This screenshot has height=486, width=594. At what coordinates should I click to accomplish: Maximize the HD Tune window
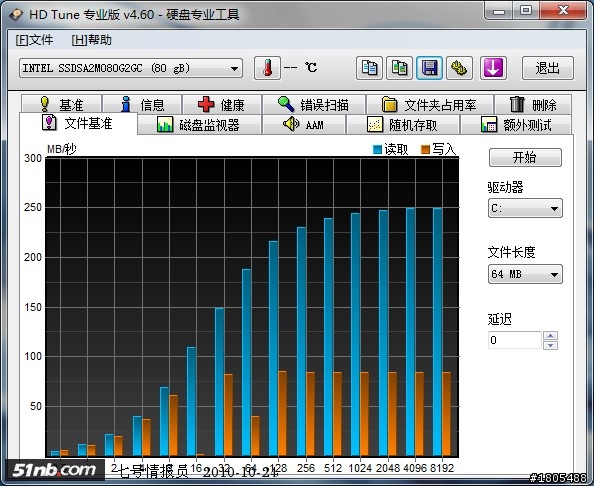(x=526, y=11)
